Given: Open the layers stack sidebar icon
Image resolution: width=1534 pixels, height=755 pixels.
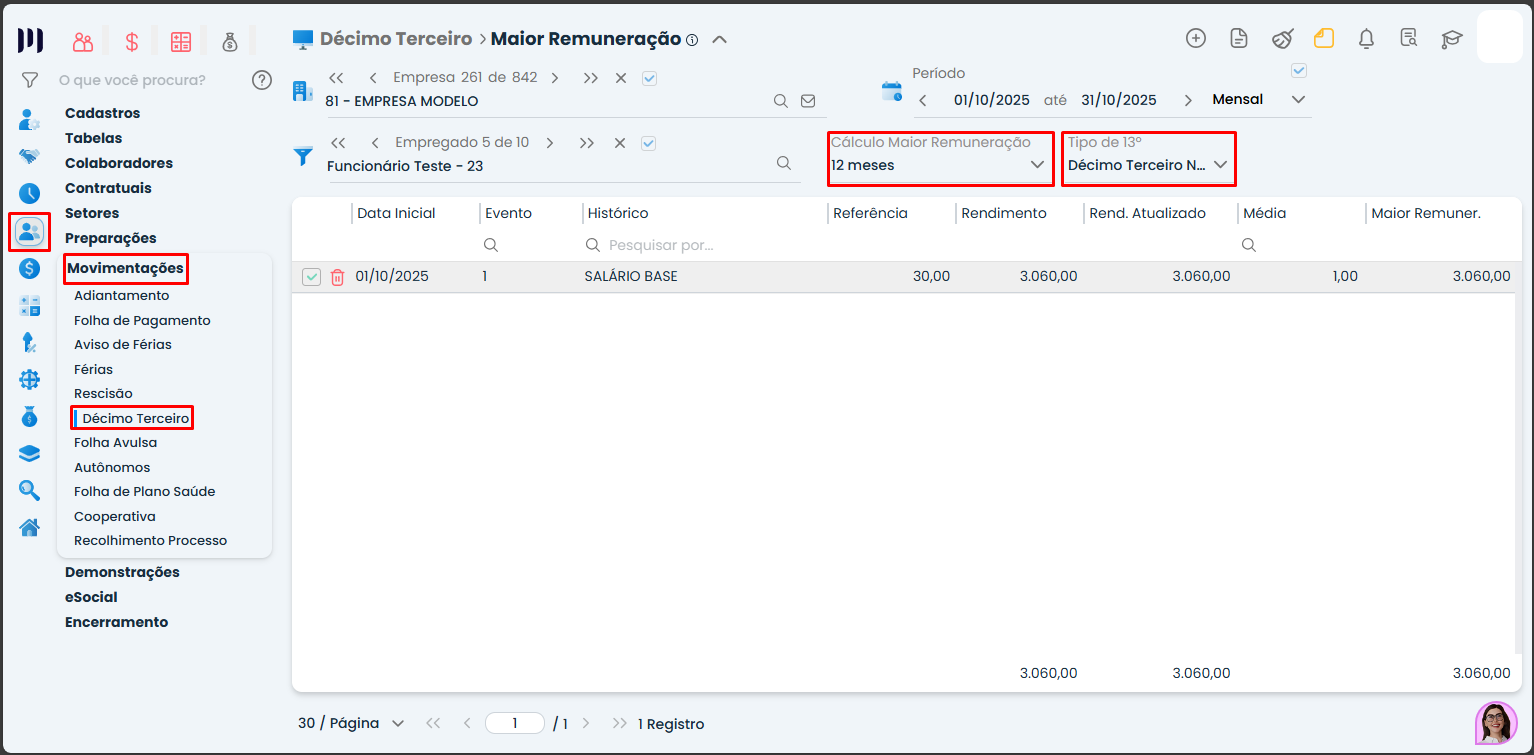Looking at the screenshot, I should click(30, 454).
